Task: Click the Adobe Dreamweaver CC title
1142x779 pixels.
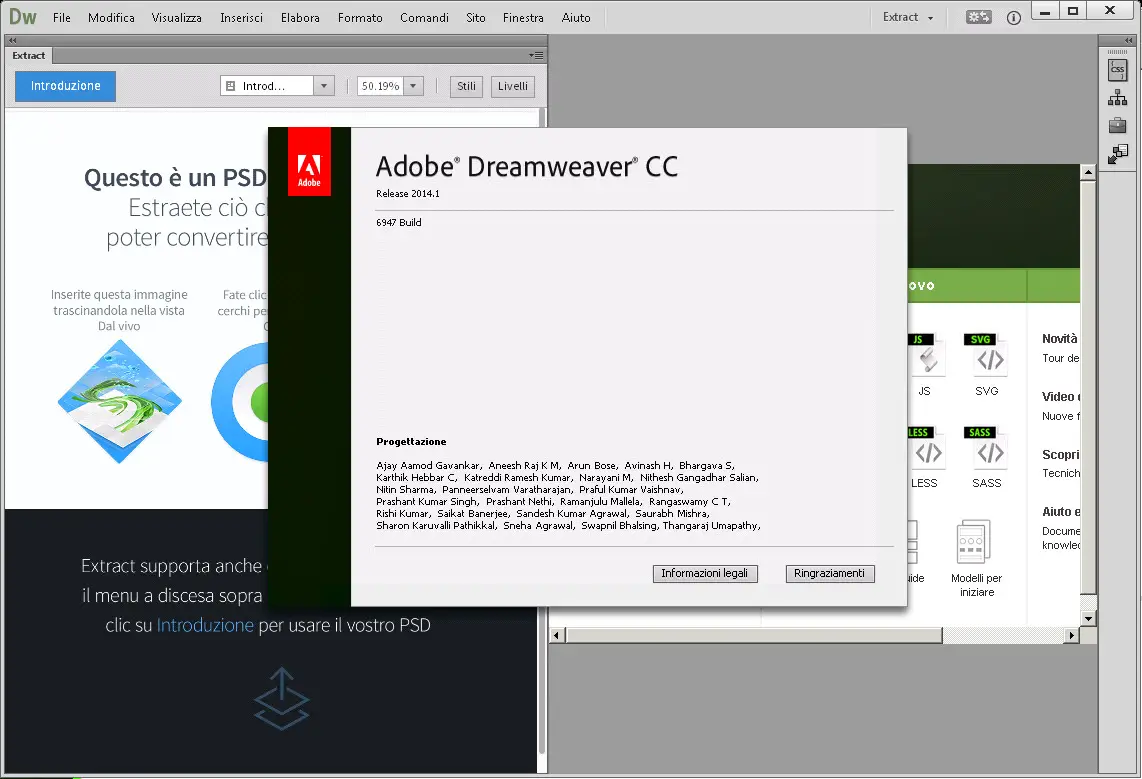Action: pyautogui.click(x=527, y=167)
